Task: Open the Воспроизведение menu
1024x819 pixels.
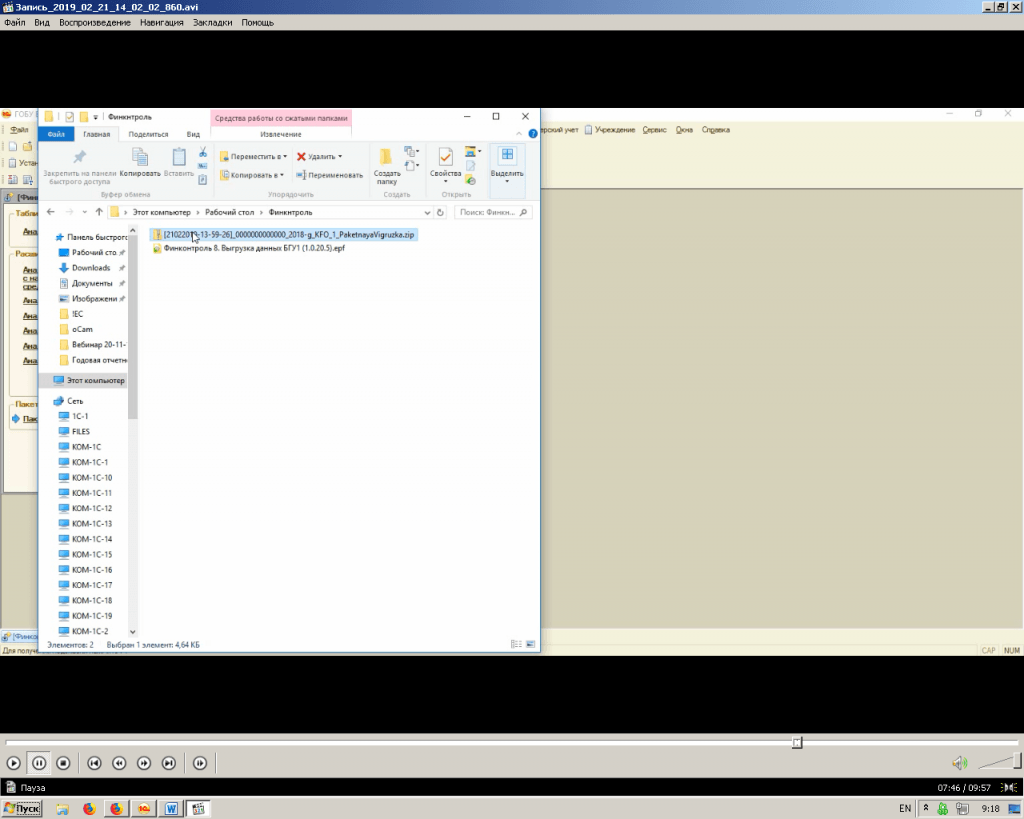Action: tap(94, 22)
